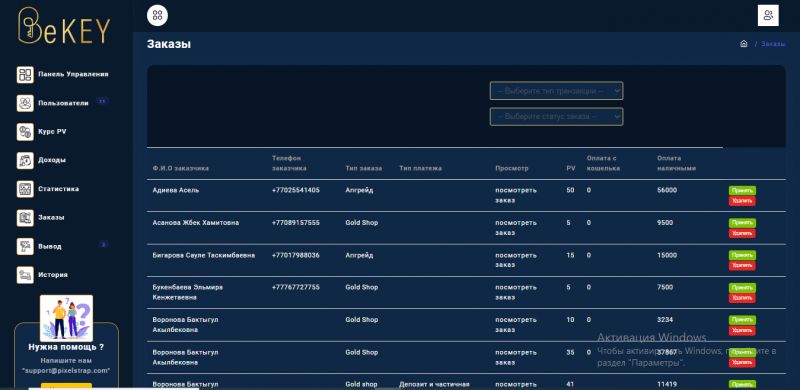
Task: Open the grid menu icon in header
Action: [x=157, y=15]
